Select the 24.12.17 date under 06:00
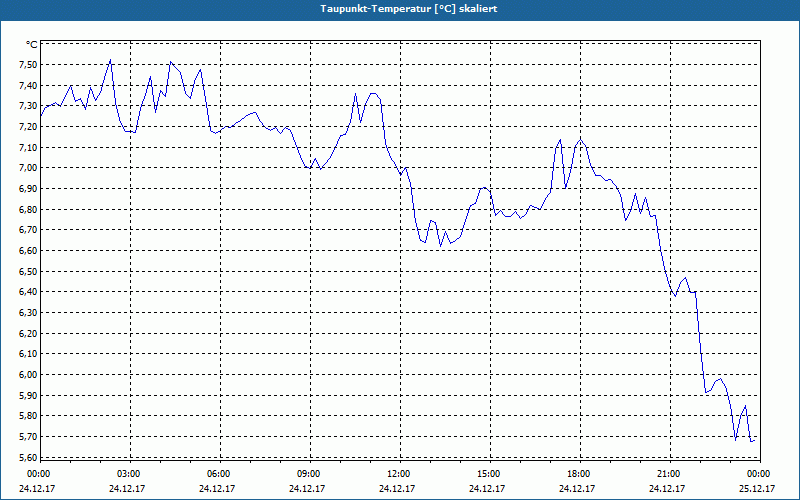800x500 pixels. click(x=217, y=488)
